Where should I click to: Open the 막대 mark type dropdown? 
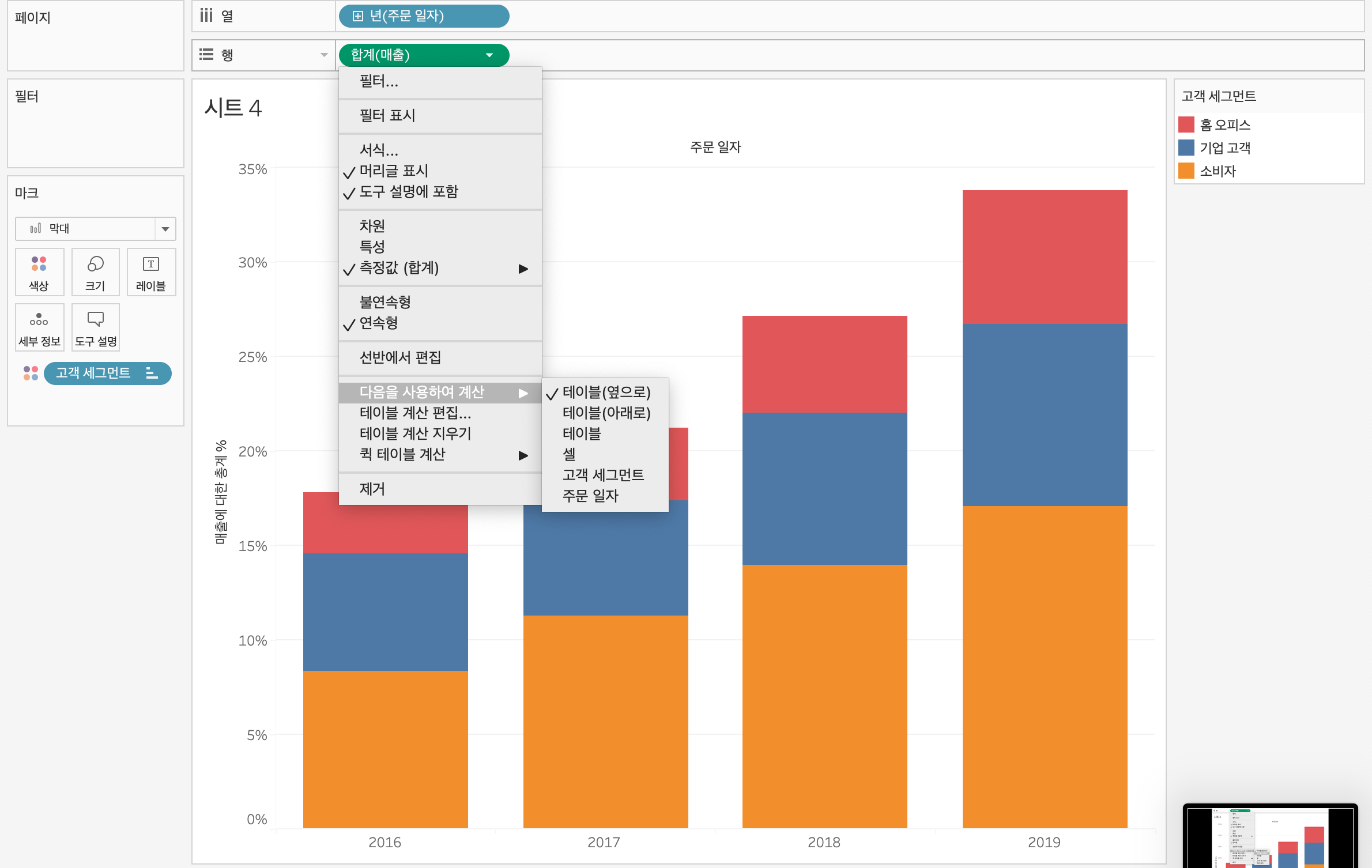coord(165,229)
